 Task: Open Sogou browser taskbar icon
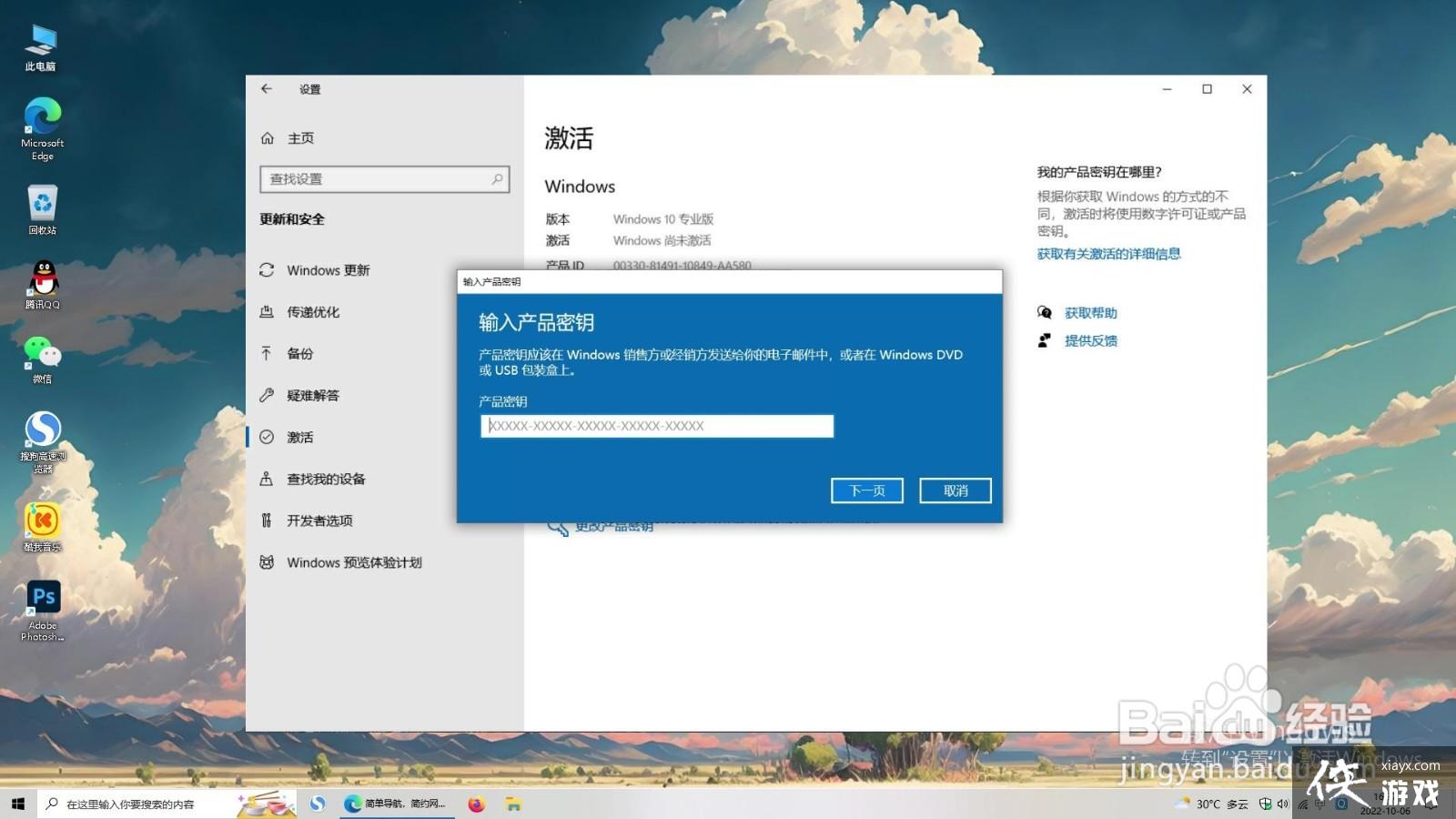(318, 804)
